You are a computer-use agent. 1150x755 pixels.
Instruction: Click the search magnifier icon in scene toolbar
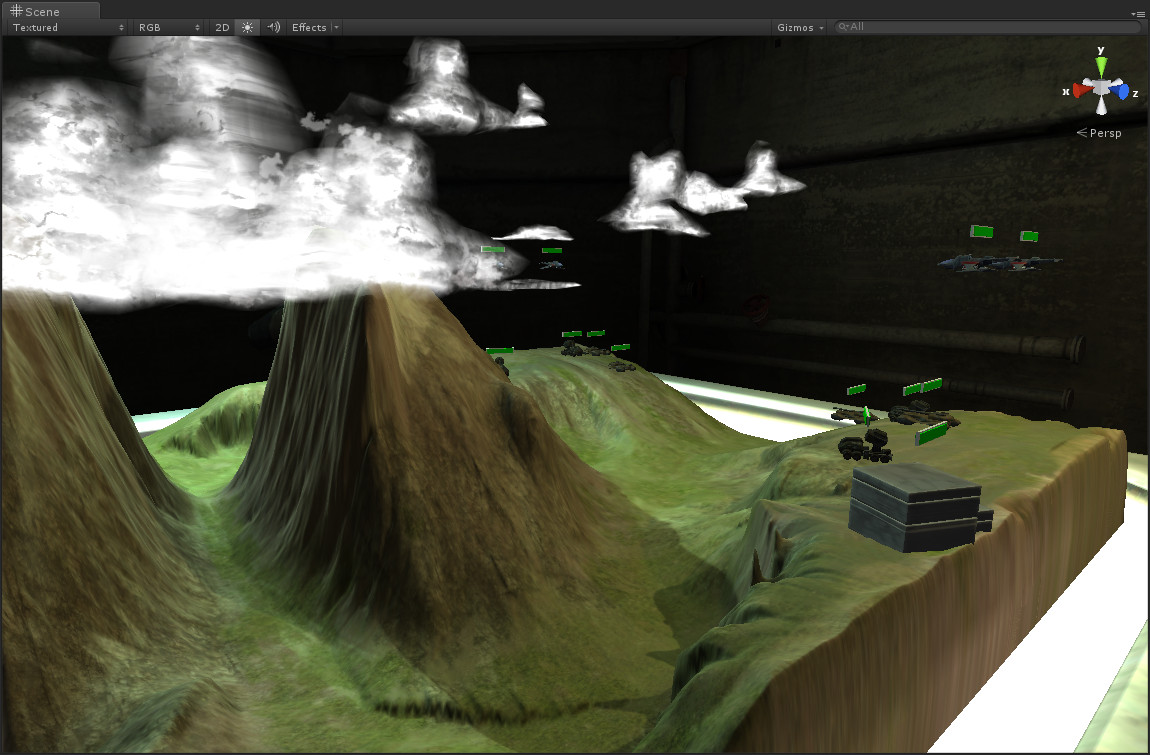pyautogui.click(x=843, y=27)
